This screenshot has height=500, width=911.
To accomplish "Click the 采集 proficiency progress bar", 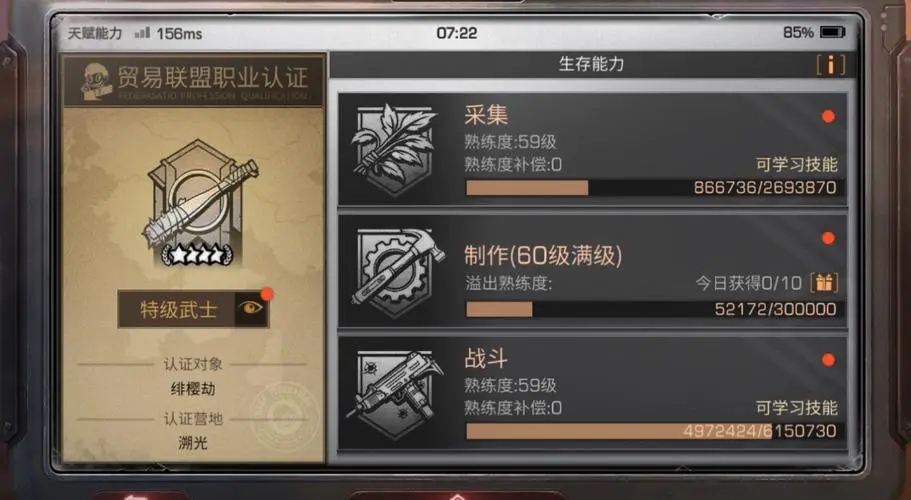I will [652, 188].
